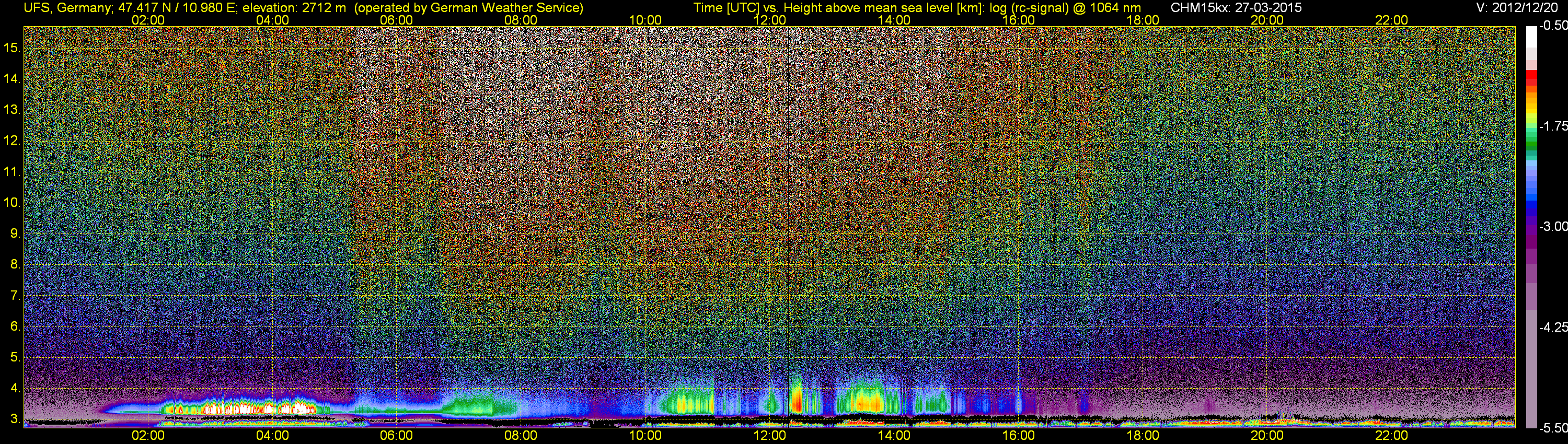Click the "6." km height axis label
Image resolution: width=1568 pixels, height=444 pixels.
[15, 326]
